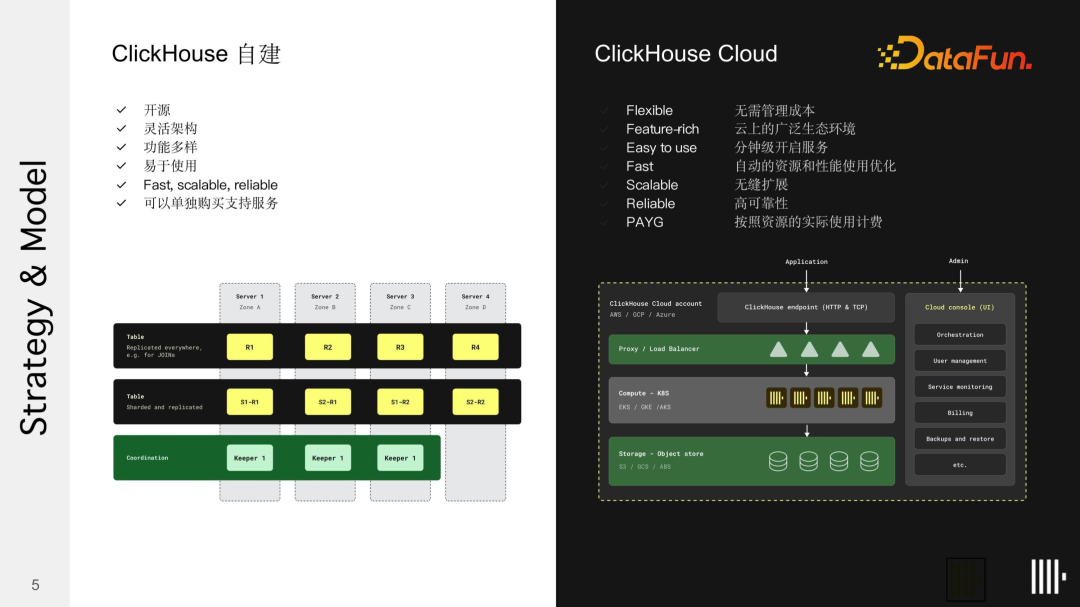Viewport: 1080px width, 607px height.
Task: Select the yellow R1 replica block
Action: [250, 347]
